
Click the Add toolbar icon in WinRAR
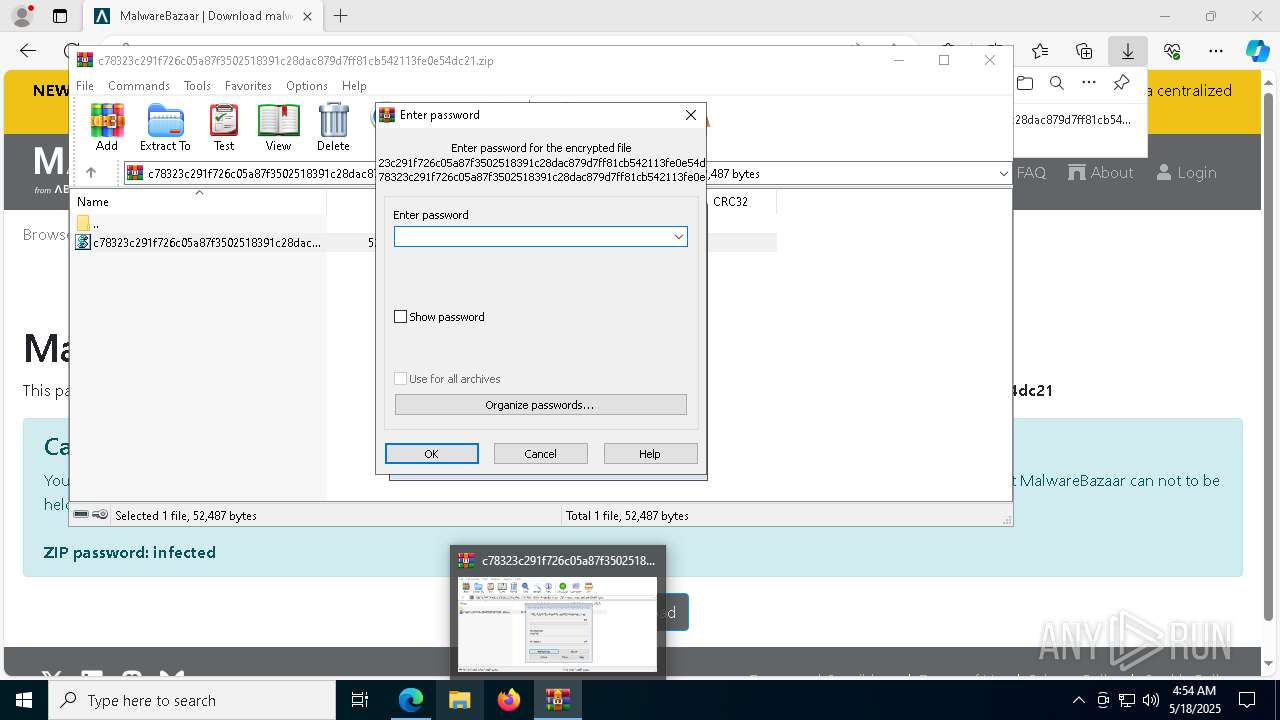107,127
